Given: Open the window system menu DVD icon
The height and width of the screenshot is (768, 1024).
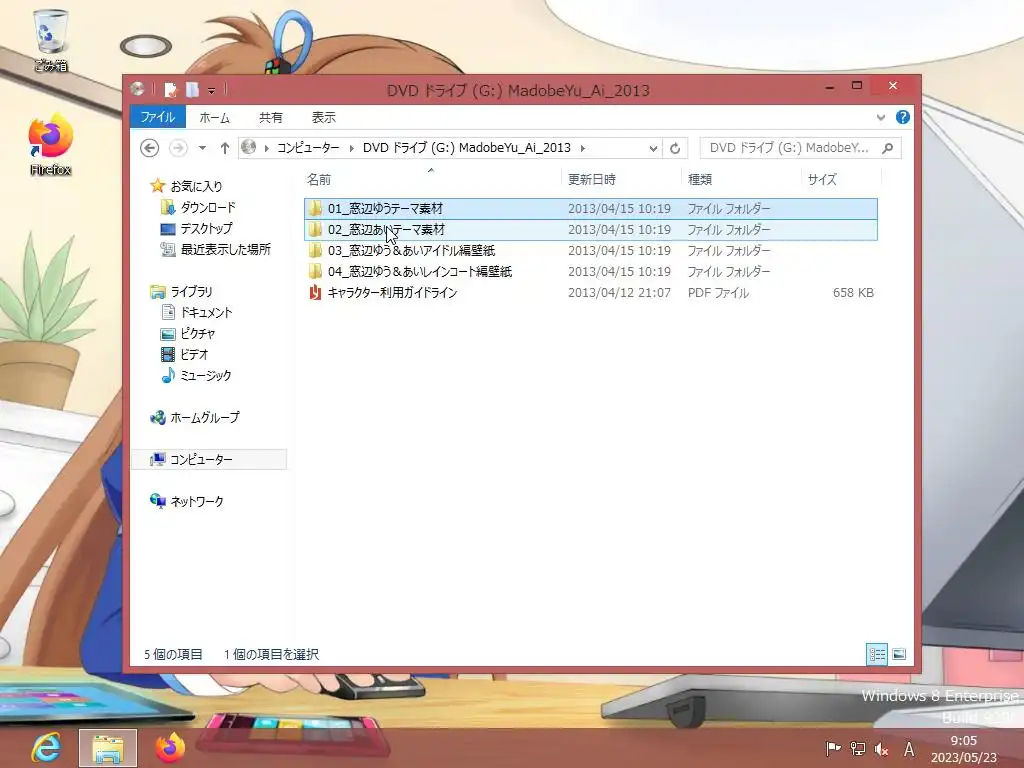Looking at the screenshot, I should 137,89.
